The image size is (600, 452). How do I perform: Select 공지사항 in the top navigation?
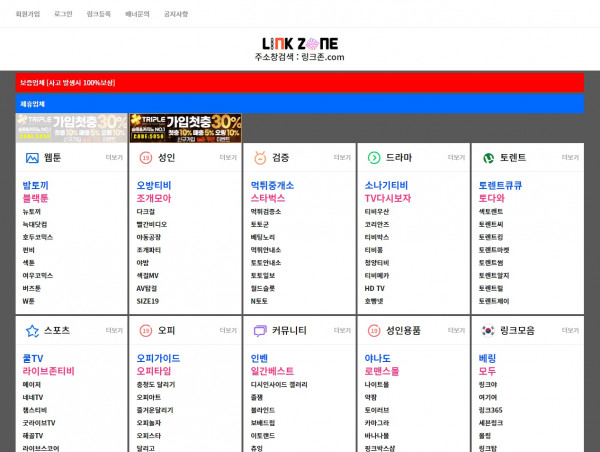[175, 15]
